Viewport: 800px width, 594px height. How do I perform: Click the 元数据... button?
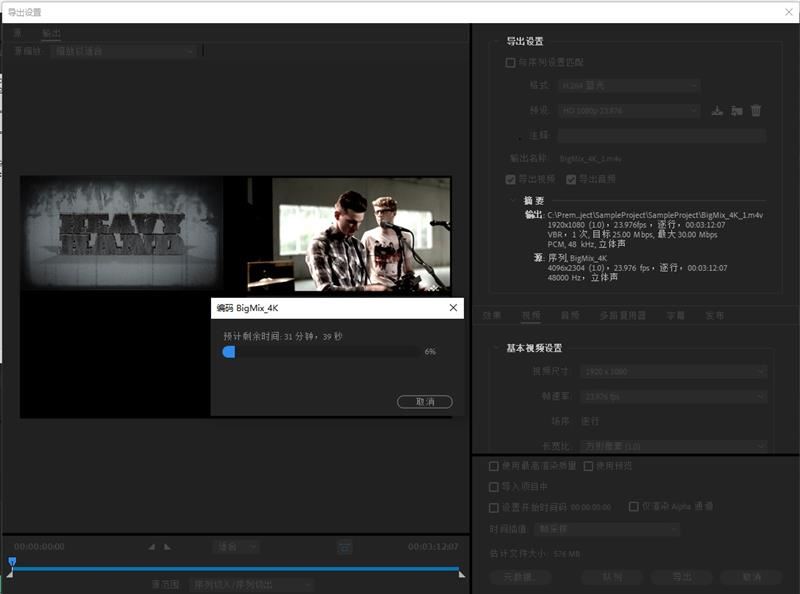point(520,577)
